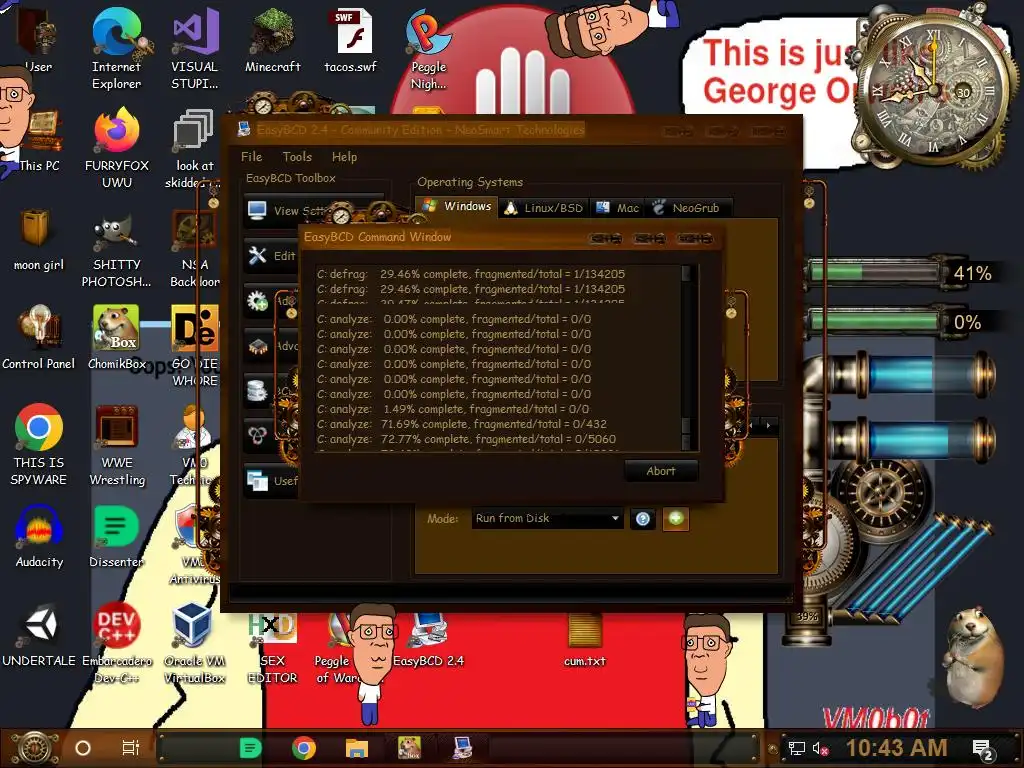Switch to the Windows operating systems tab

coord(456,206)
